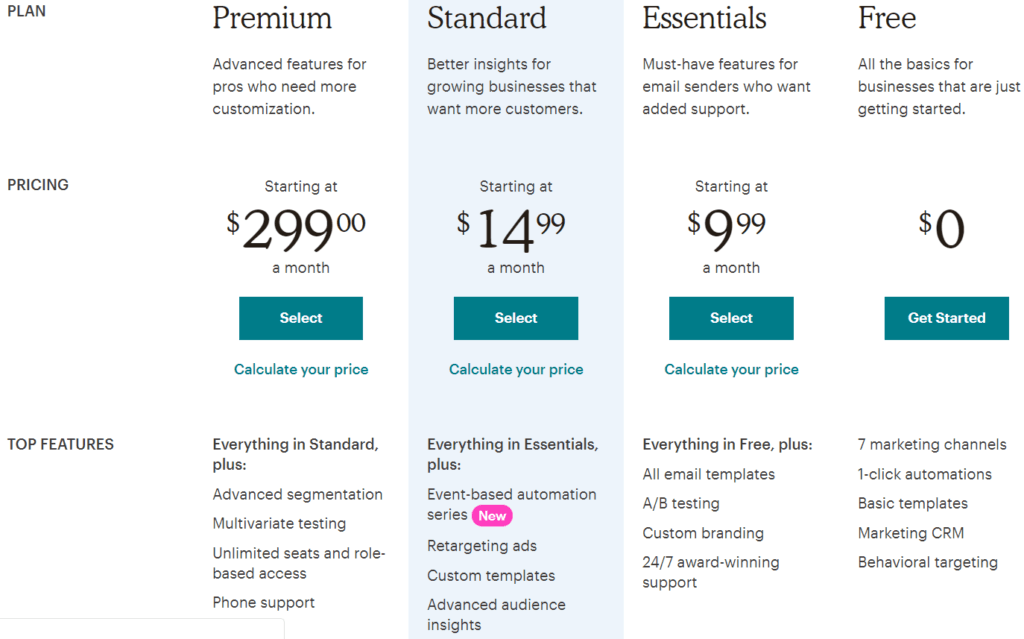
Task: Select the Essentials plan
Action: [x=731, y=318]
